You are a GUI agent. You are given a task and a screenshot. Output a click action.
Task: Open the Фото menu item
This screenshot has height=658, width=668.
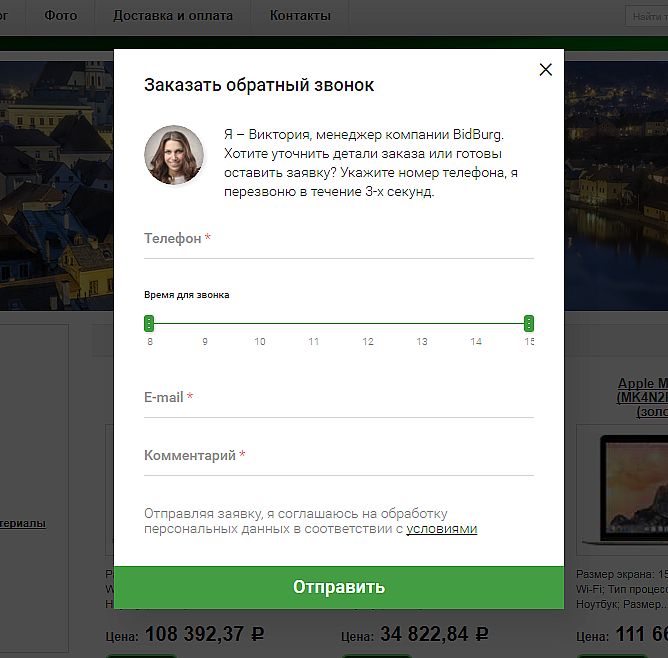click(x=60, y=16)
